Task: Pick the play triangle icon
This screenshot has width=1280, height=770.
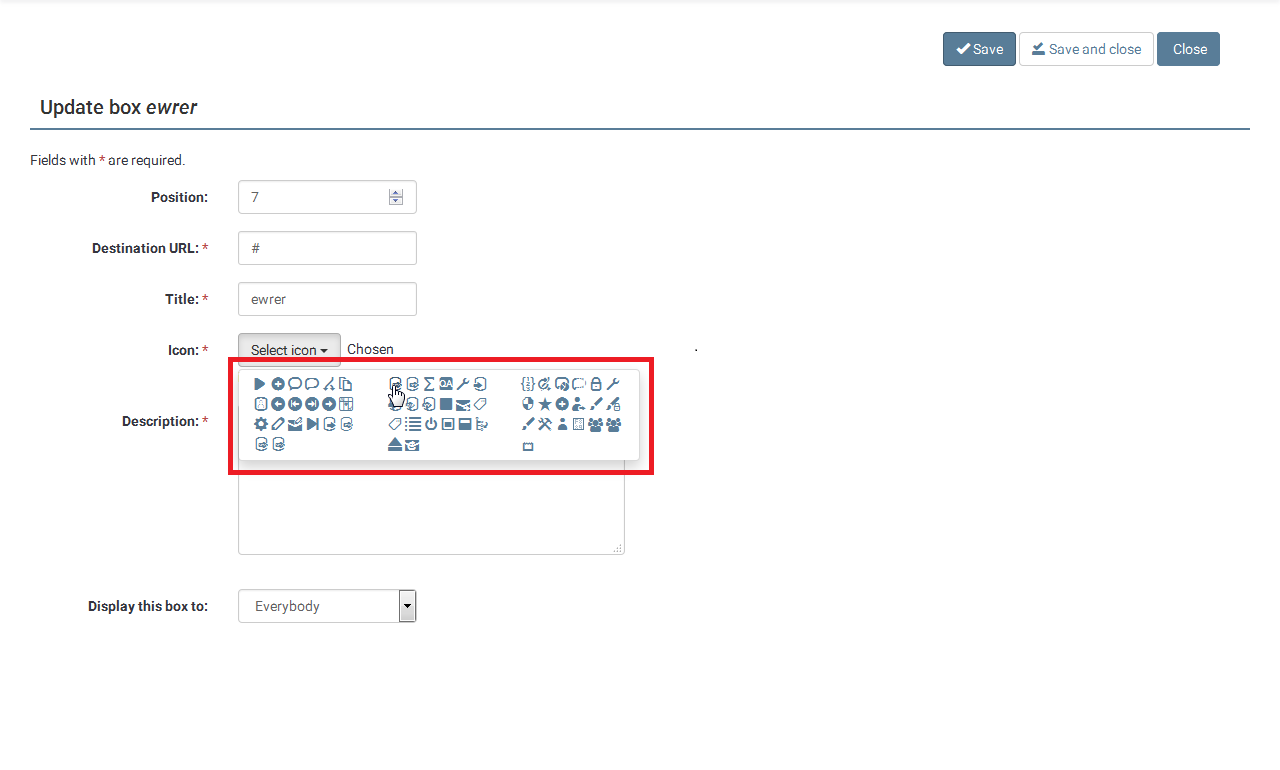Action: coord(260,384)
